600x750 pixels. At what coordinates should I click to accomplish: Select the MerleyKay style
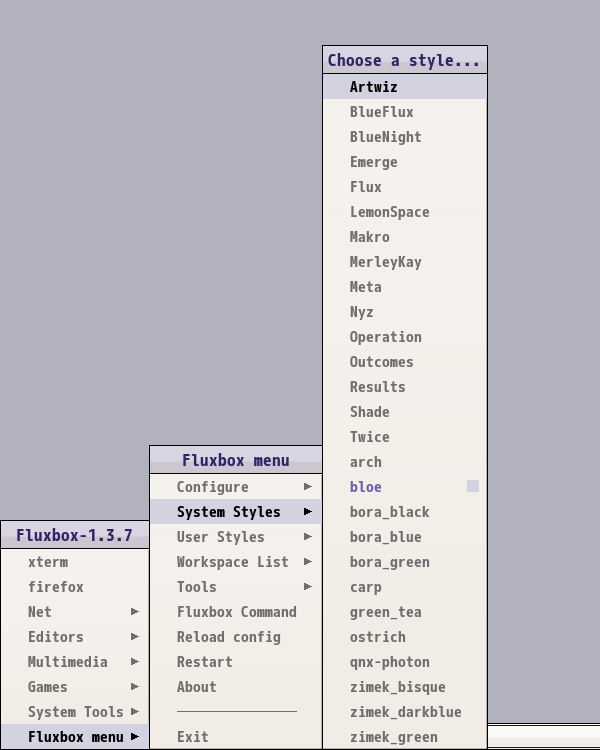coord(405,262)
